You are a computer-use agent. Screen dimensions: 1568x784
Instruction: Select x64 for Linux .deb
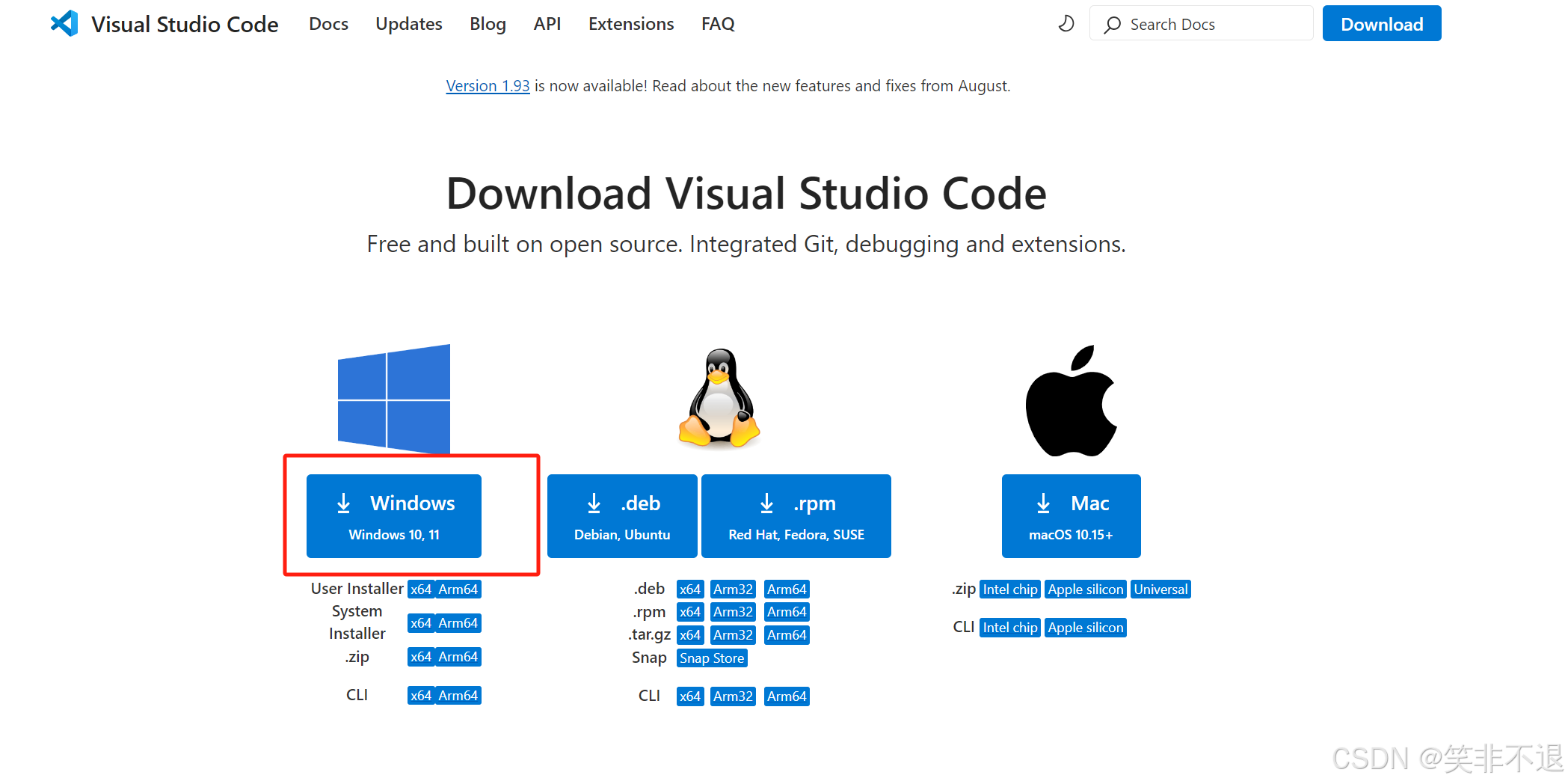coord(690,589)
